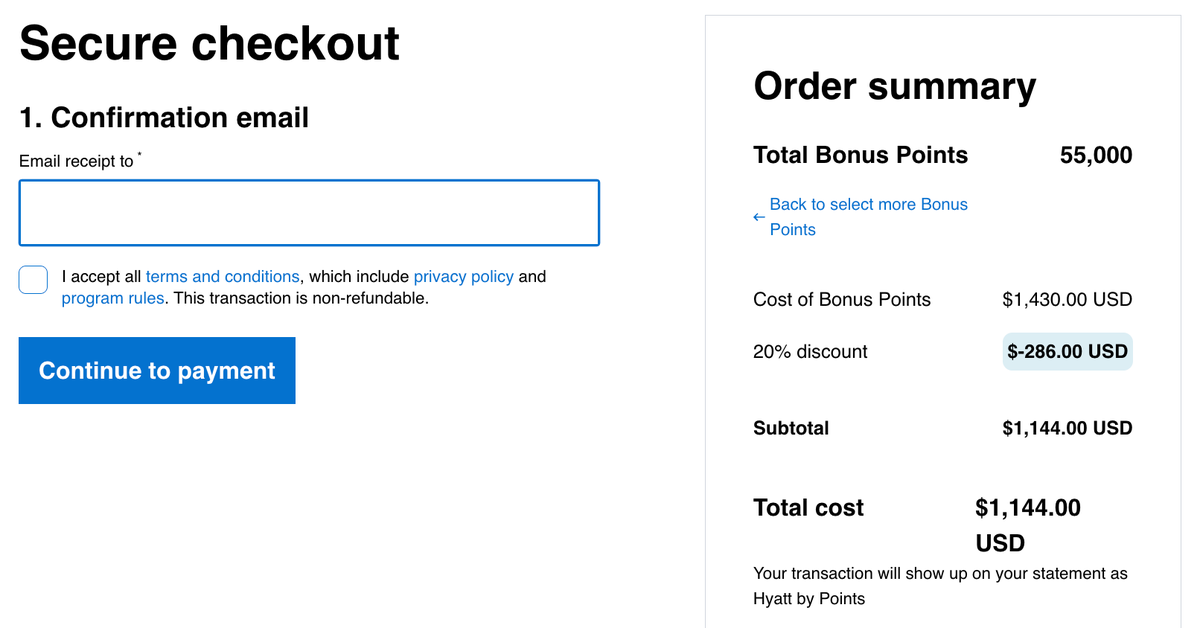Click the email receipt input field
The width and height of the screenshot is (1200, 628).
click(308, 212)
